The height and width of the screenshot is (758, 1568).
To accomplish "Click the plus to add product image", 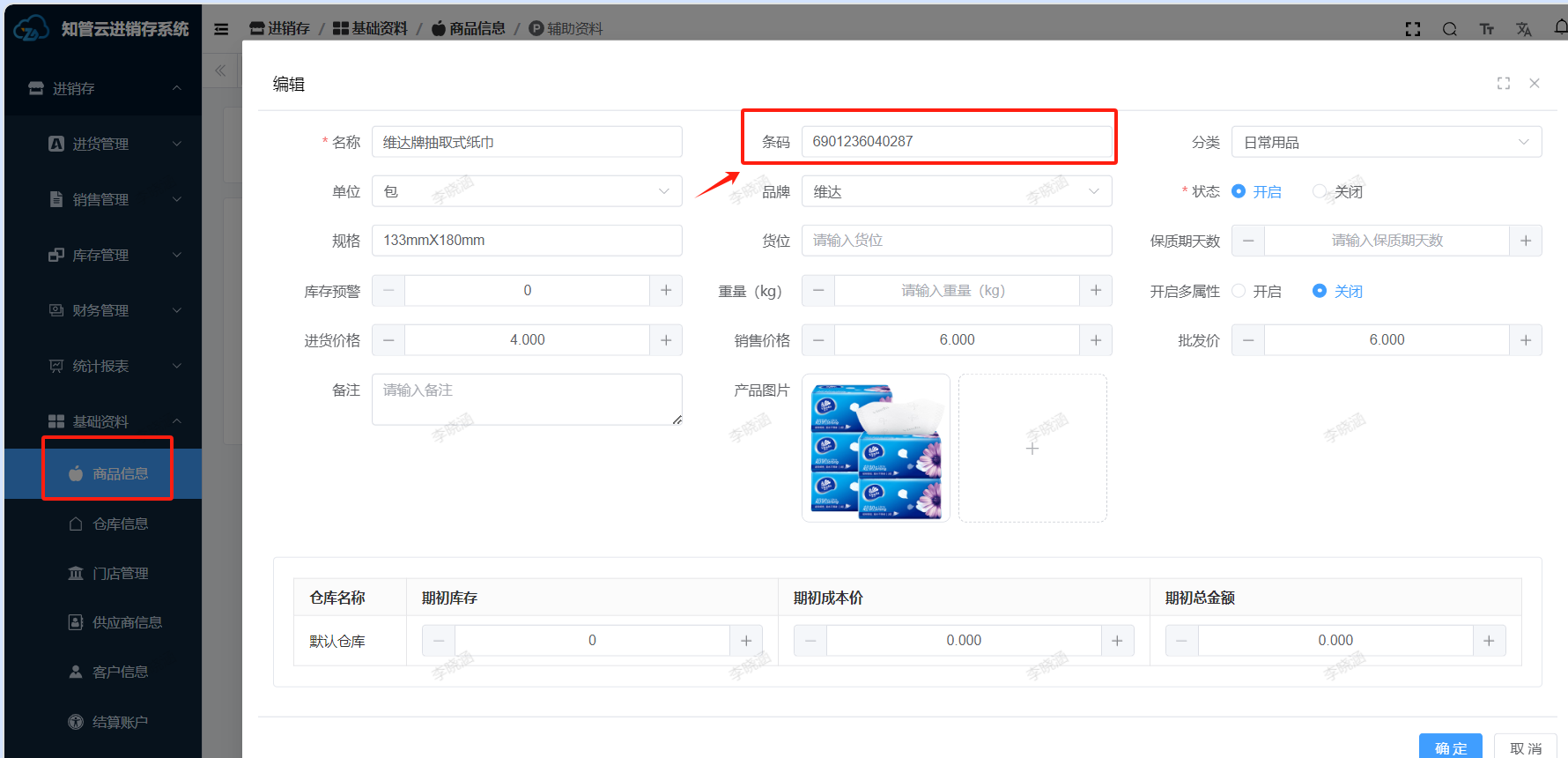I will (1032, 449).
